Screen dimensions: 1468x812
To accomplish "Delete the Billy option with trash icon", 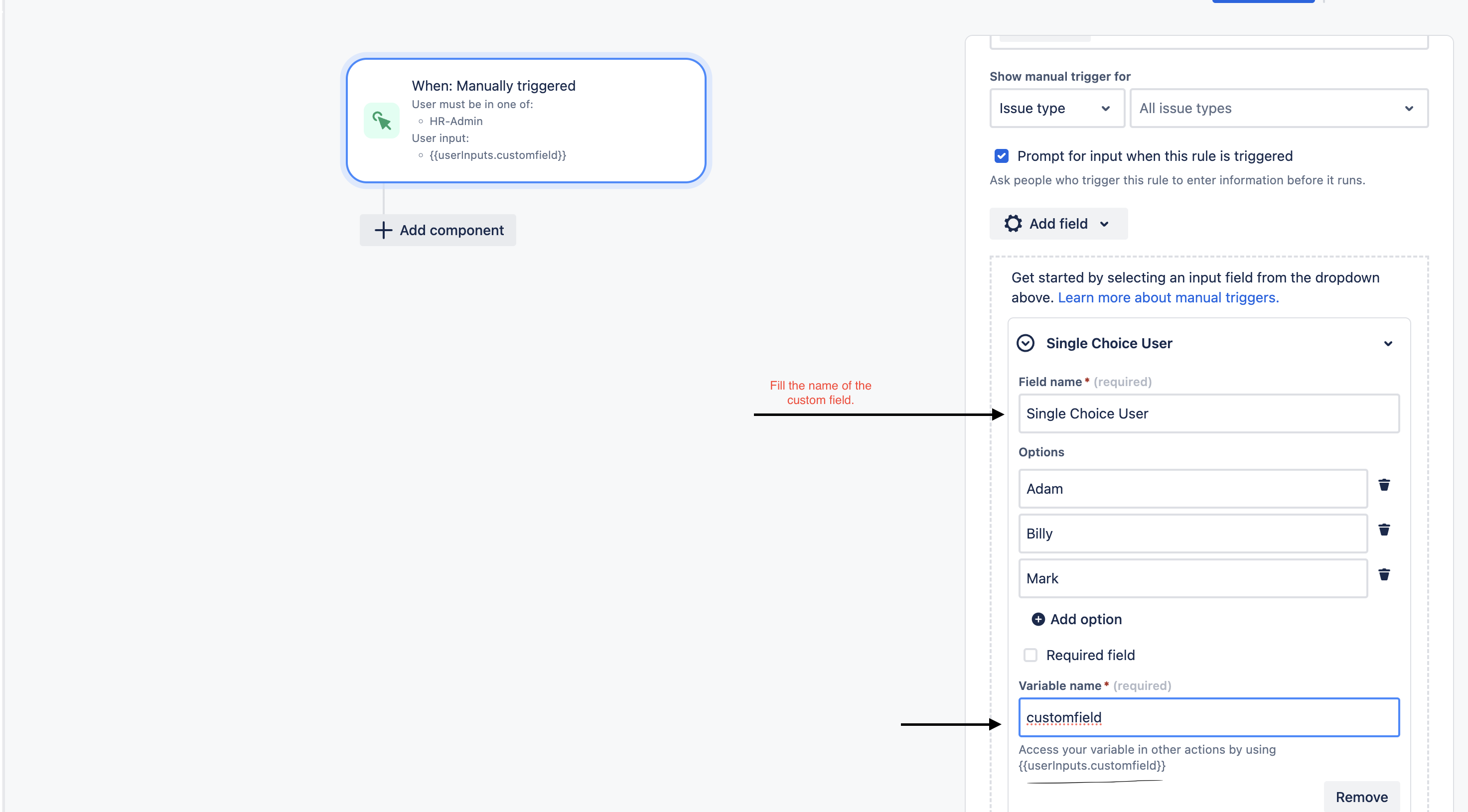I will (x=1384, y=530).
